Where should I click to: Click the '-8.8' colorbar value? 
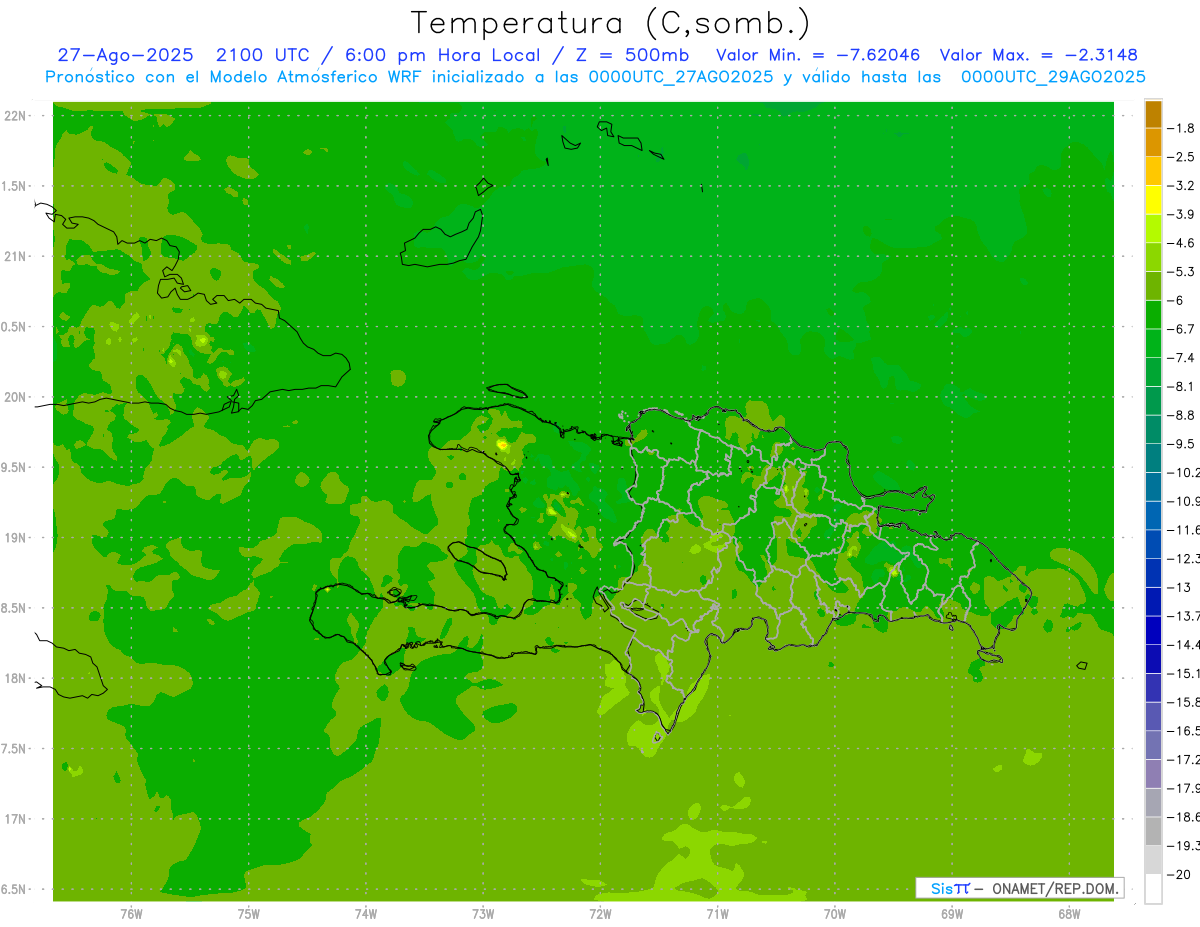coord(1182,415)
